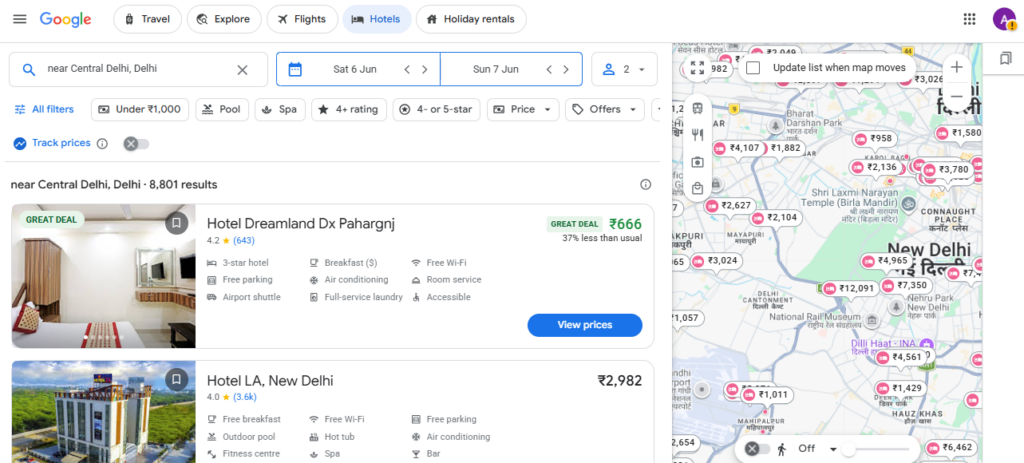Expand the Offers filter dropdown
1024x463 pixels.
pos(605,110)
